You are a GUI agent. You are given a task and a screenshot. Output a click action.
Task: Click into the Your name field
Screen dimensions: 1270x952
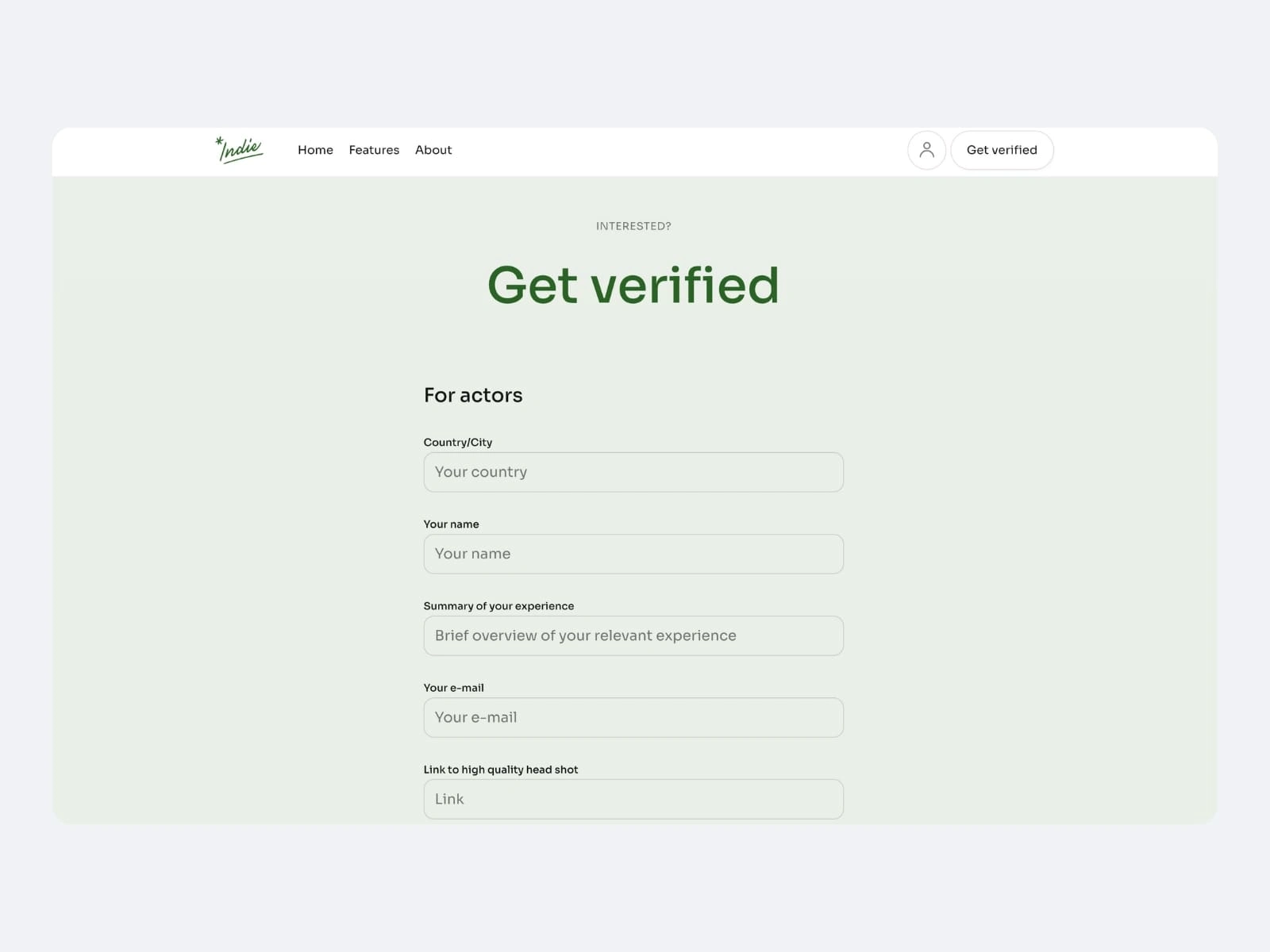pyautogui.click(x=633, y=554)
